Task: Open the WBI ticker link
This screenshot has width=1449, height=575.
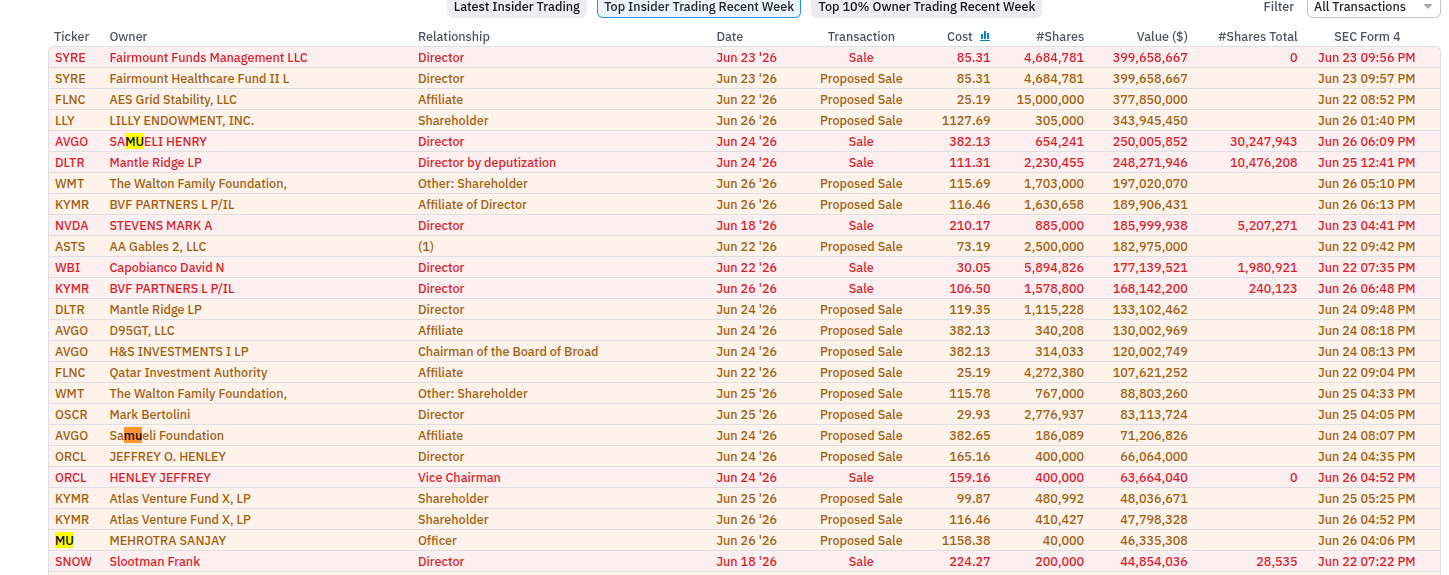Action: point(67,267)
